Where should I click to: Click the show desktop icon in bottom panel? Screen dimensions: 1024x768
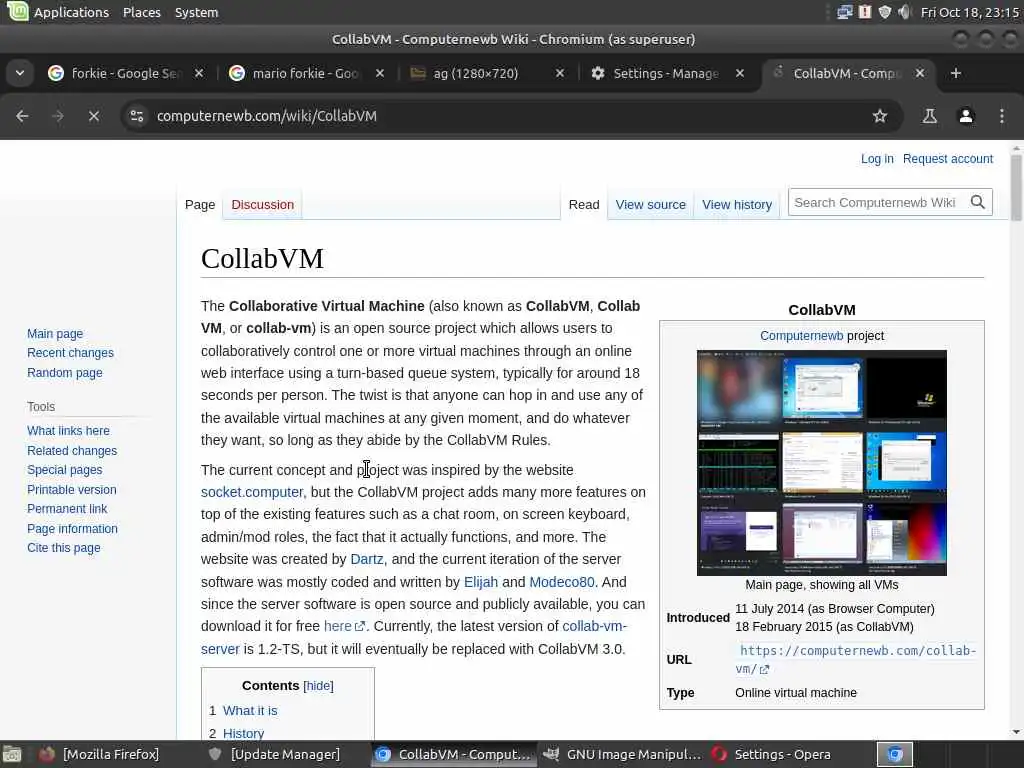click(12, 754)
